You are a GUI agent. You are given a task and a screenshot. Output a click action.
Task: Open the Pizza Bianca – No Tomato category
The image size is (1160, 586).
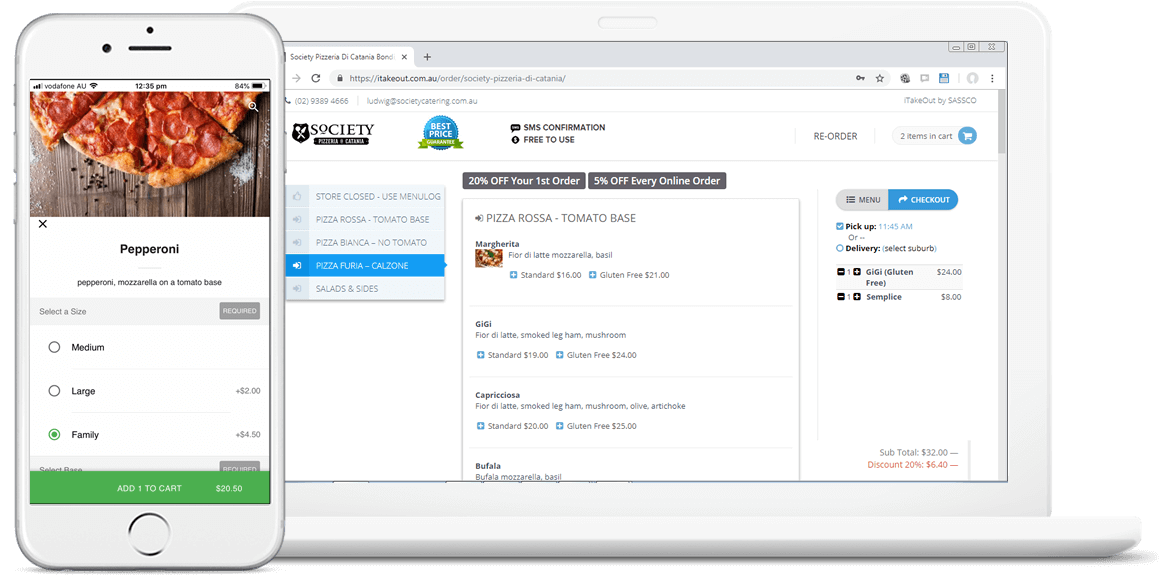tap(370, 242)
